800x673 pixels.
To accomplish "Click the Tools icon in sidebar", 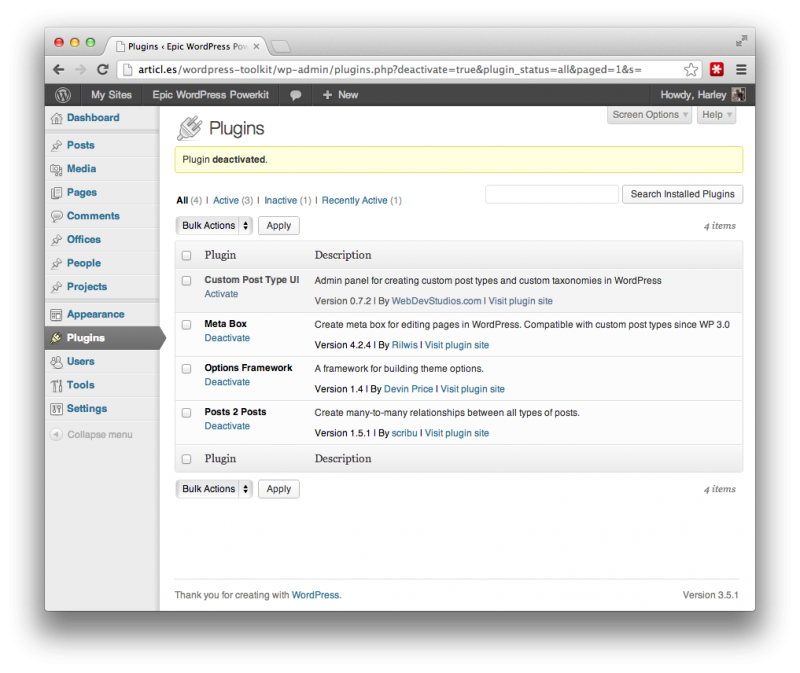I will click(x=56, y=386).
